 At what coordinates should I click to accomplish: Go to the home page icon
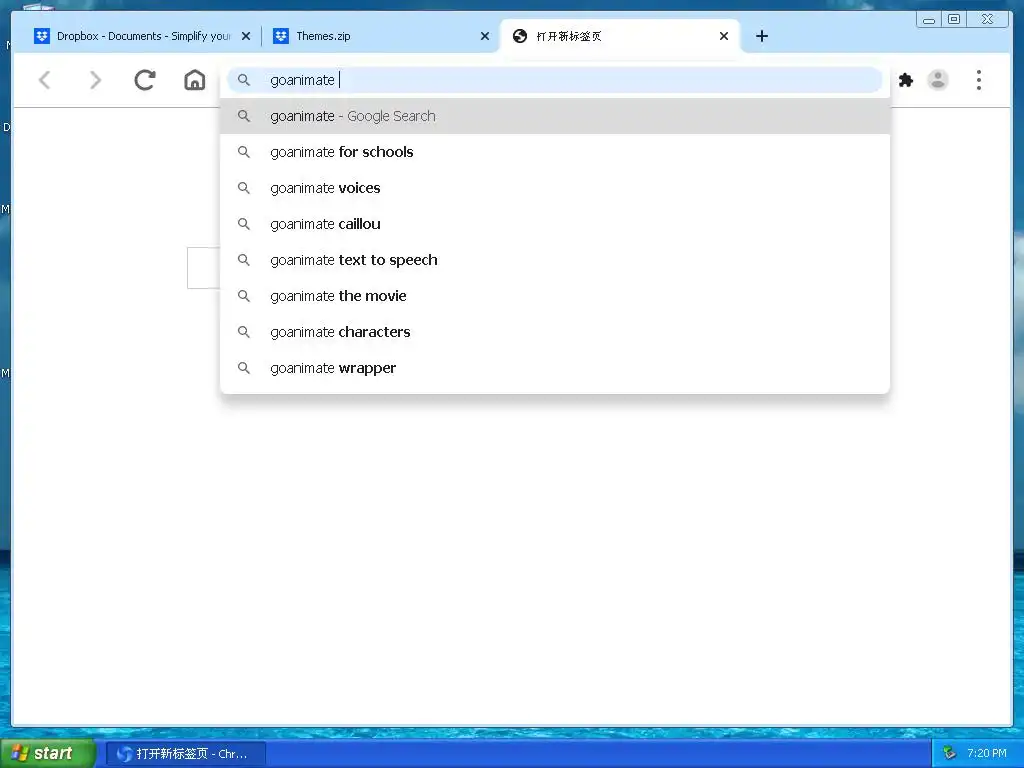(195, 80)
